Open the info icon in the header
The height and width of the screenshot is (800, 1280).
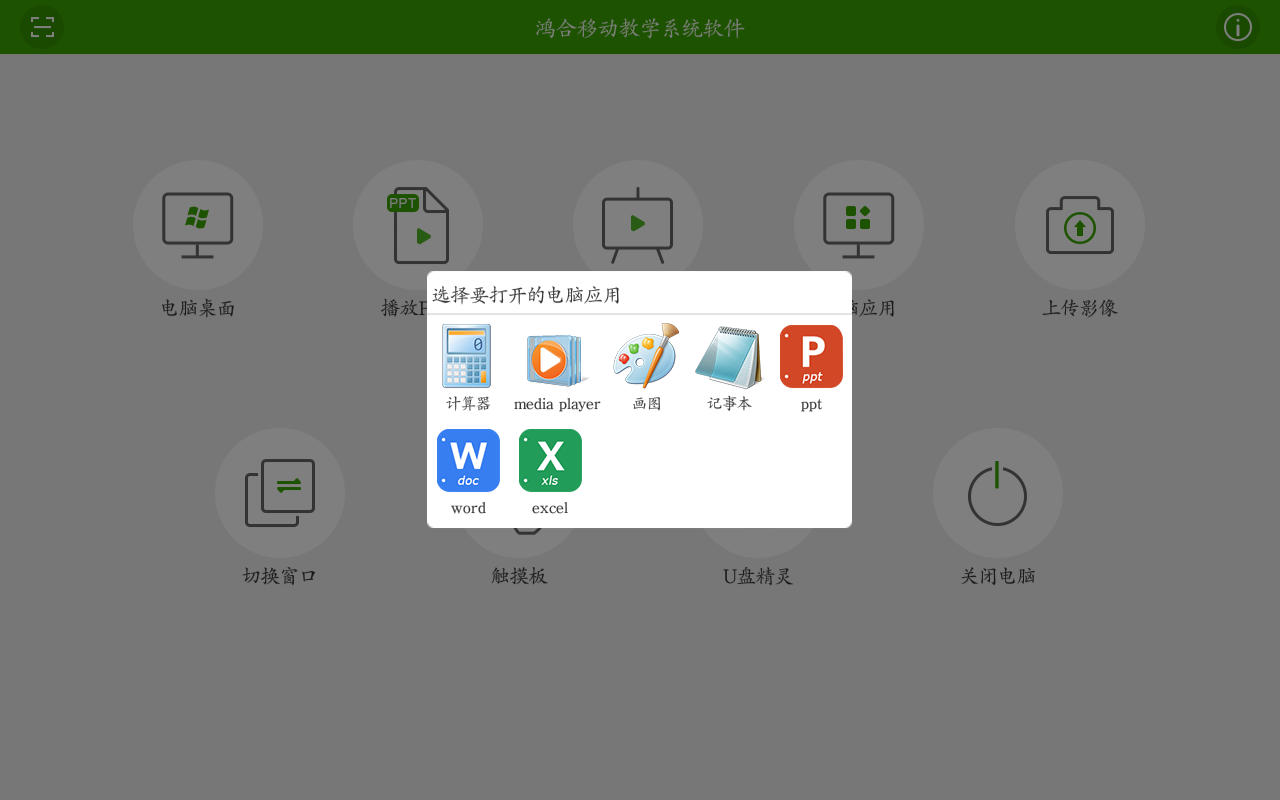pos(1238,27)
